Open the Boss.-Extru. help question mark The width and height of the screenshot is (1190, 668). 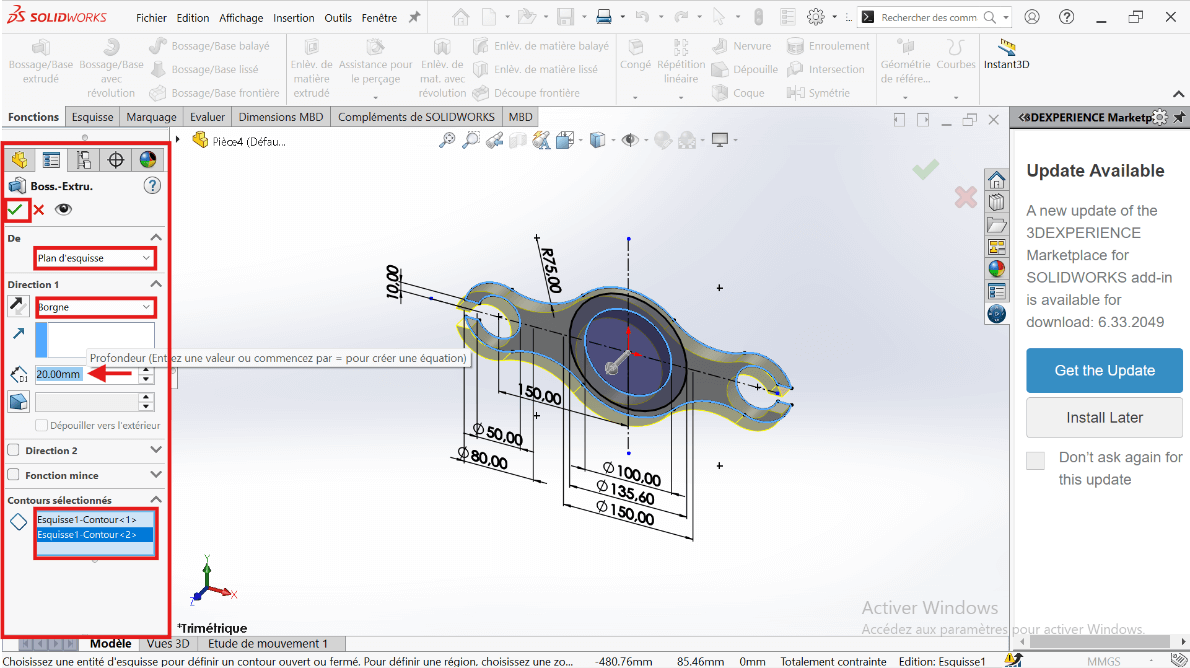pyautogui.click(x=152, y=185)
